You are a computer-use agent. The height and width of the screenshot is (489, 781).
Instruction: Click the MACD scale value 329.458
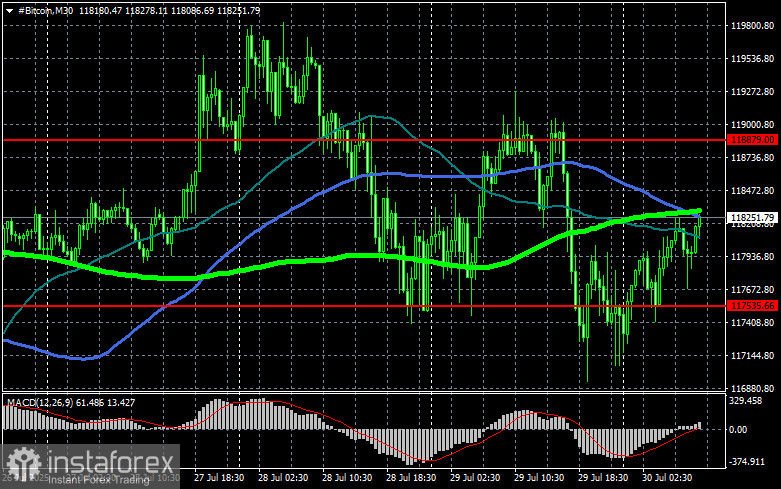tap(745, 400)
